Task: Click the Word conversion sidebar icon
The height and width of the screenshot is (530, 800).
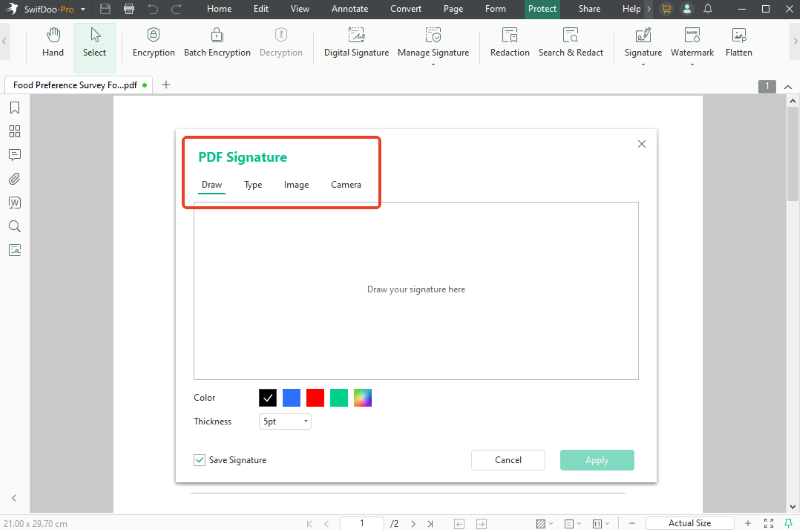Action: click(x=15, y=203)
